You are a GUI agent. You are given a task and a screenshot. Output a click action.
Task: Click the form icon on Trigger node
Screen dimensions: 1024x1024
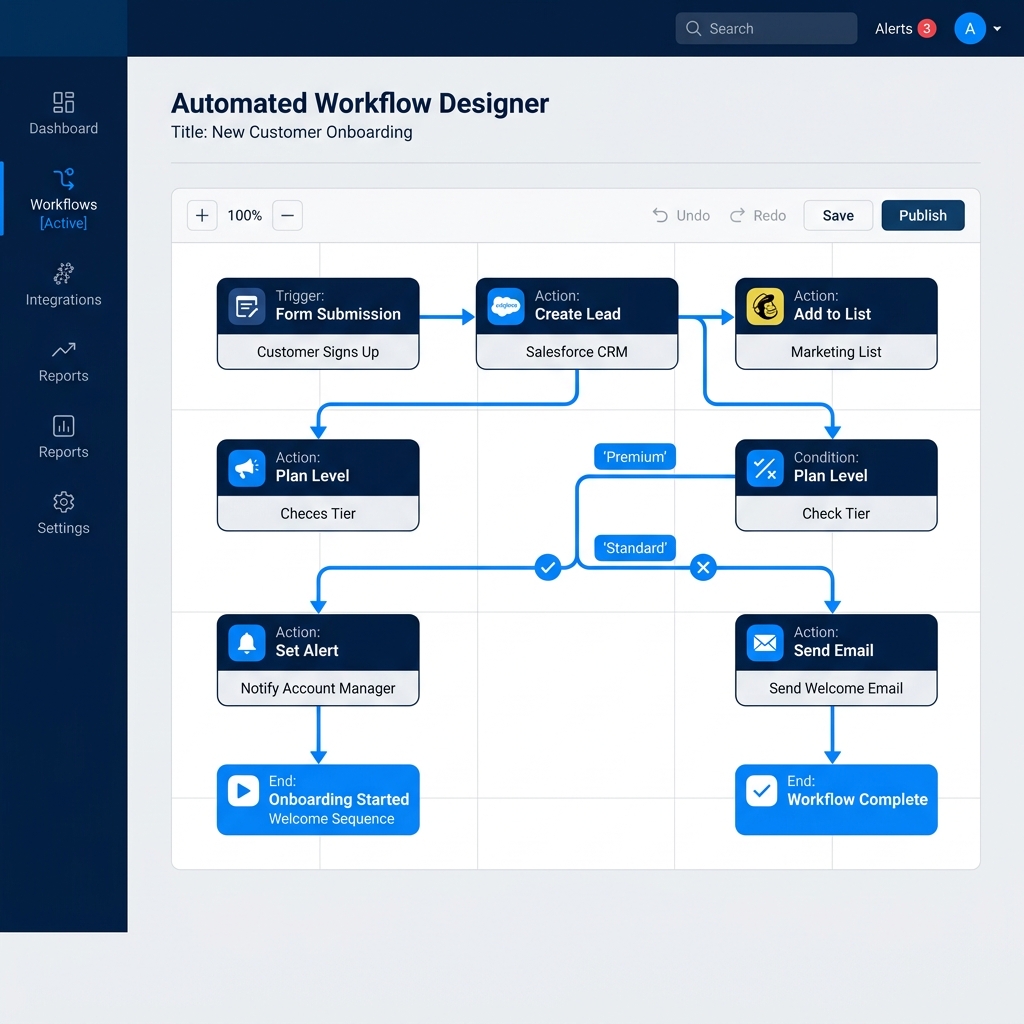pos(247,306)
